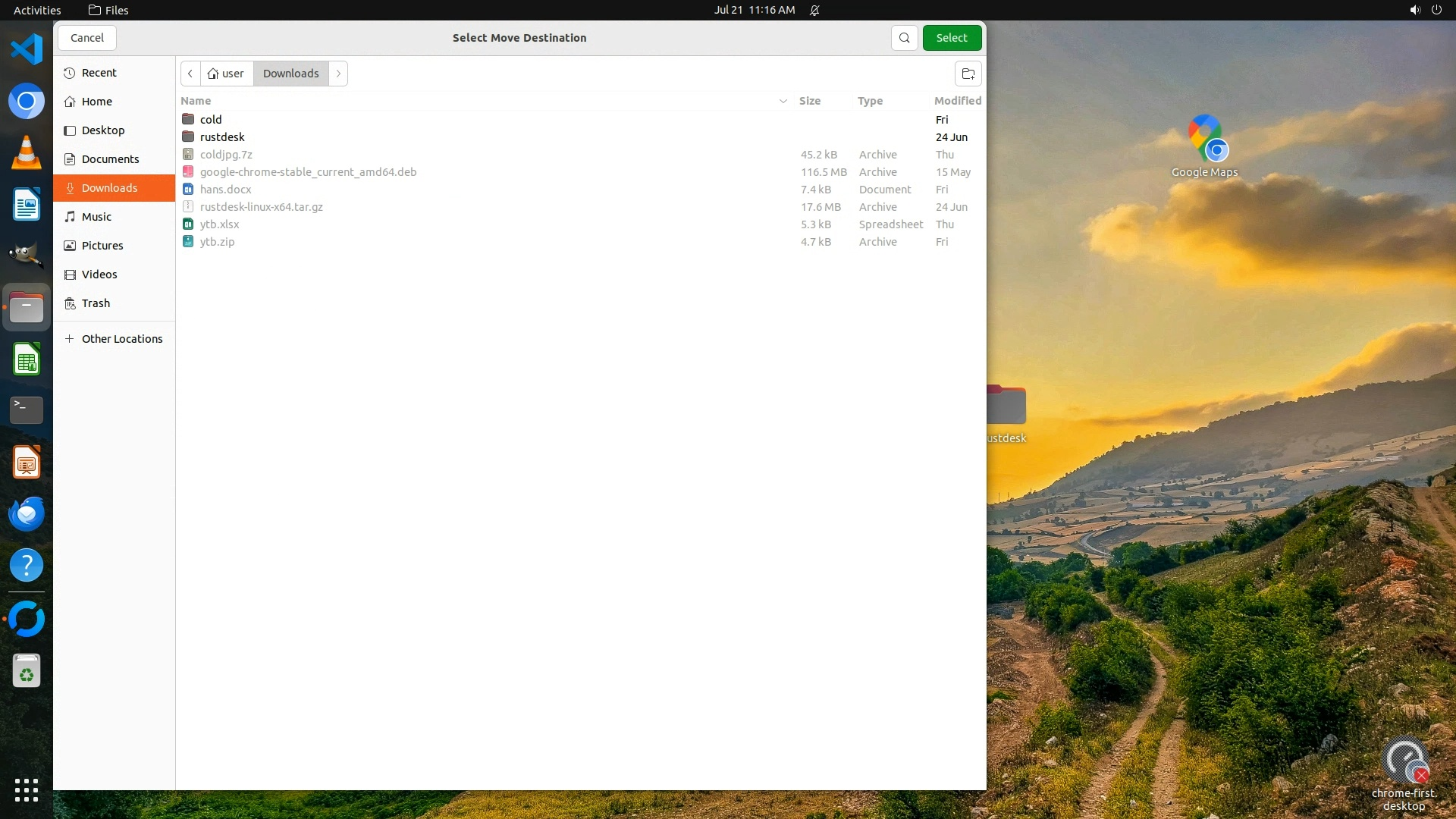Click the user home breadcrumb

click(226, 74)
